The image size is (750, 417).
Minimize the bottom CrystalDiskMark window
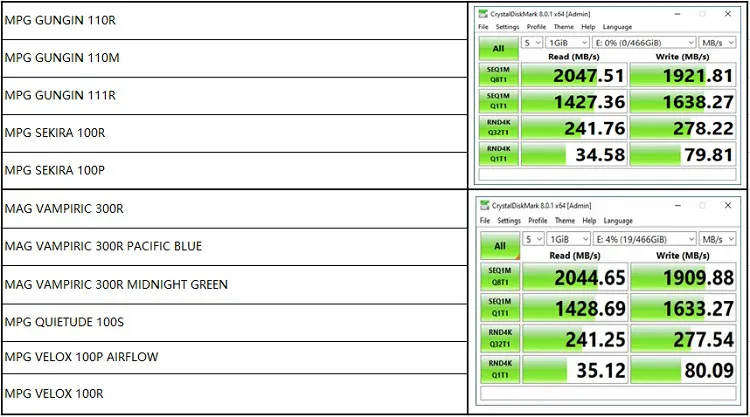tap(678, 206)
